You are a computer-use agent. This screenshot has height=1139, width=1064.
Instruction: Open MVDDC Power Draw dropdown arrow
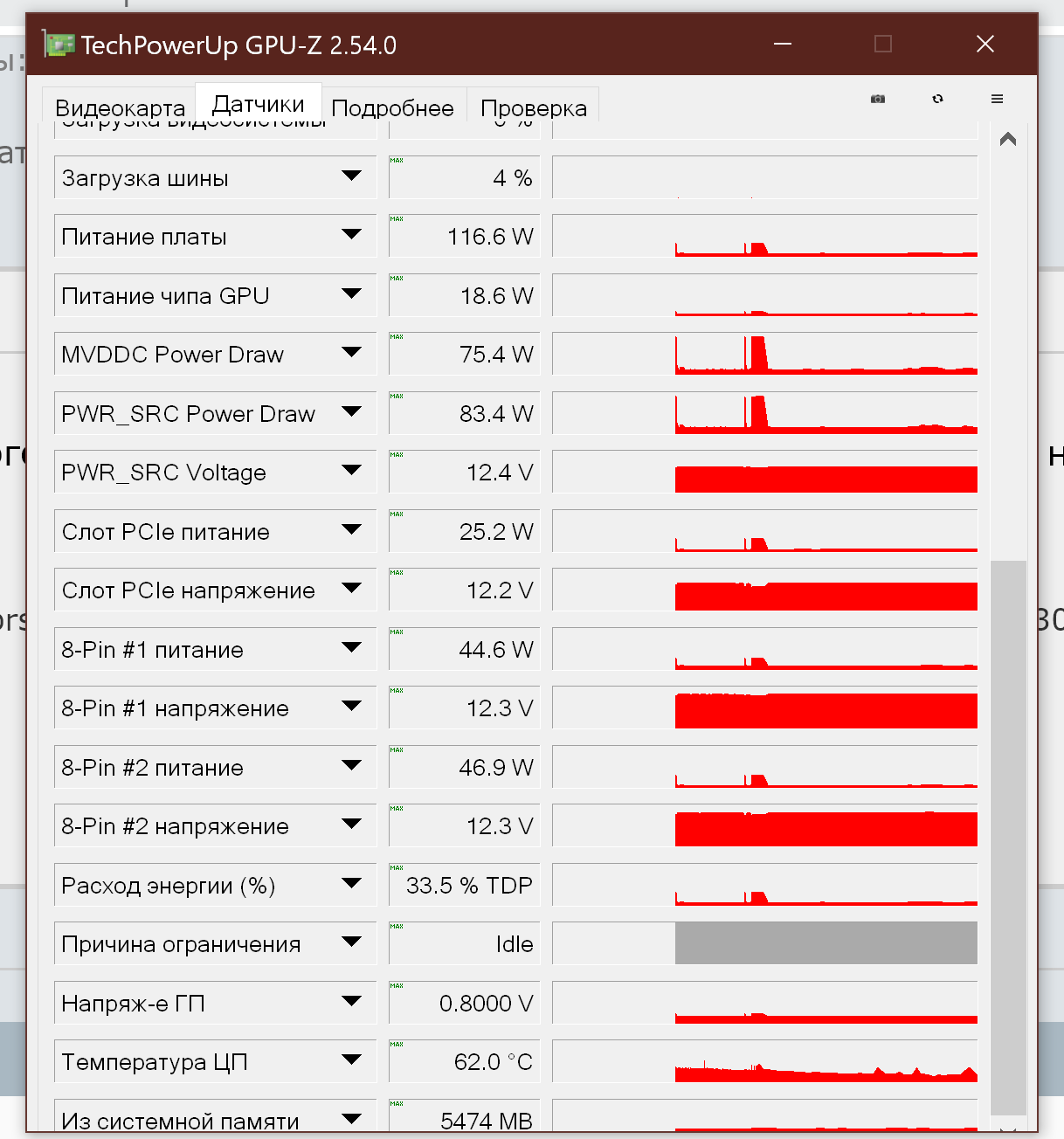point(352,353)
